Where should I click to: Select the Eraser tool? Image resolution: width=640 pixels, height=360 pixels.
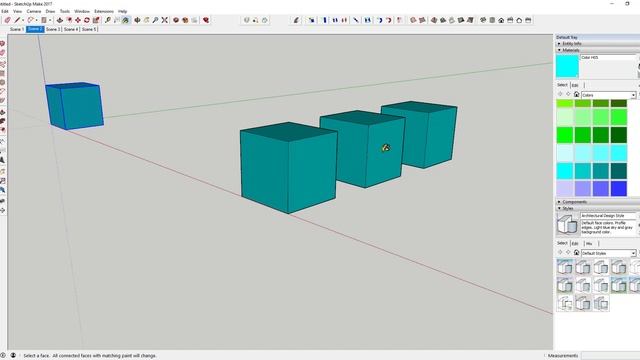click(7, 20)
